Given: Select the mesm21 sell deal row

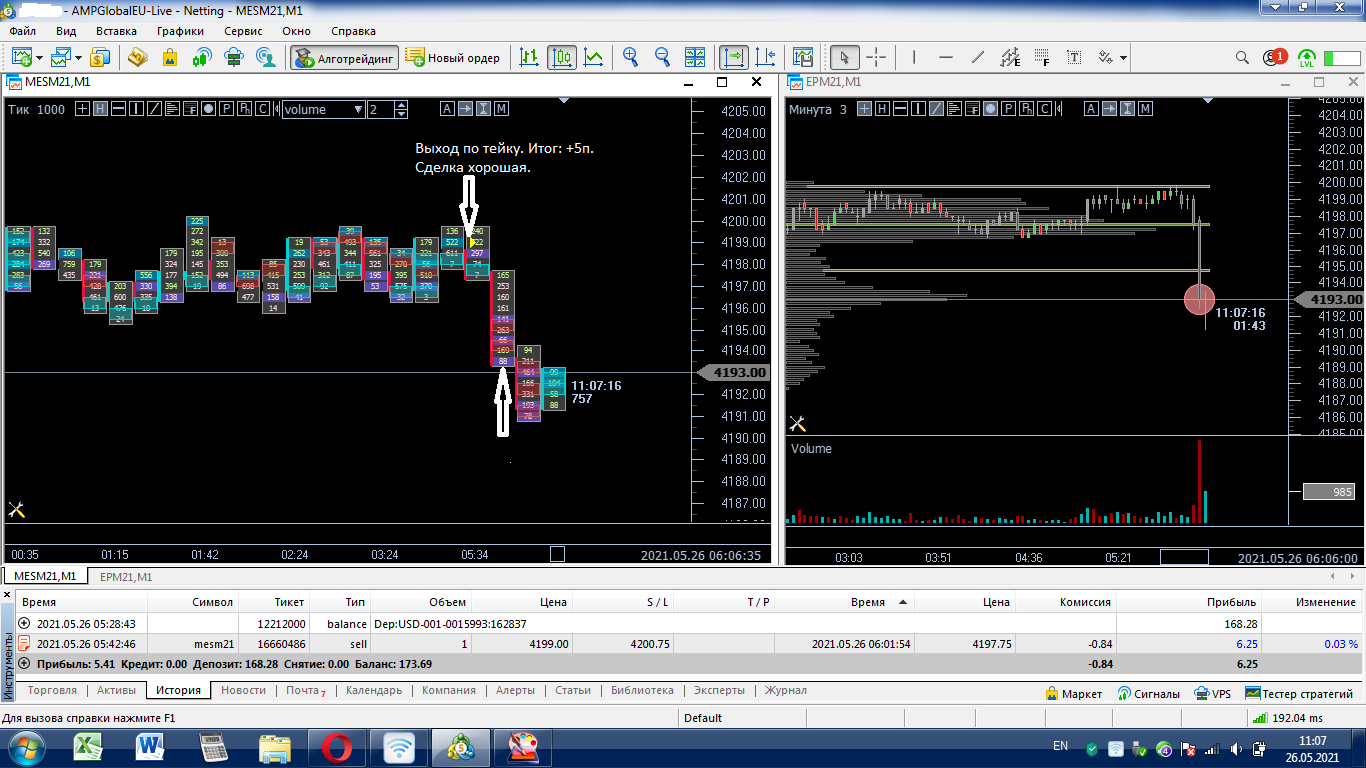Looking at the screenshot, I should (x=688, y=644).
